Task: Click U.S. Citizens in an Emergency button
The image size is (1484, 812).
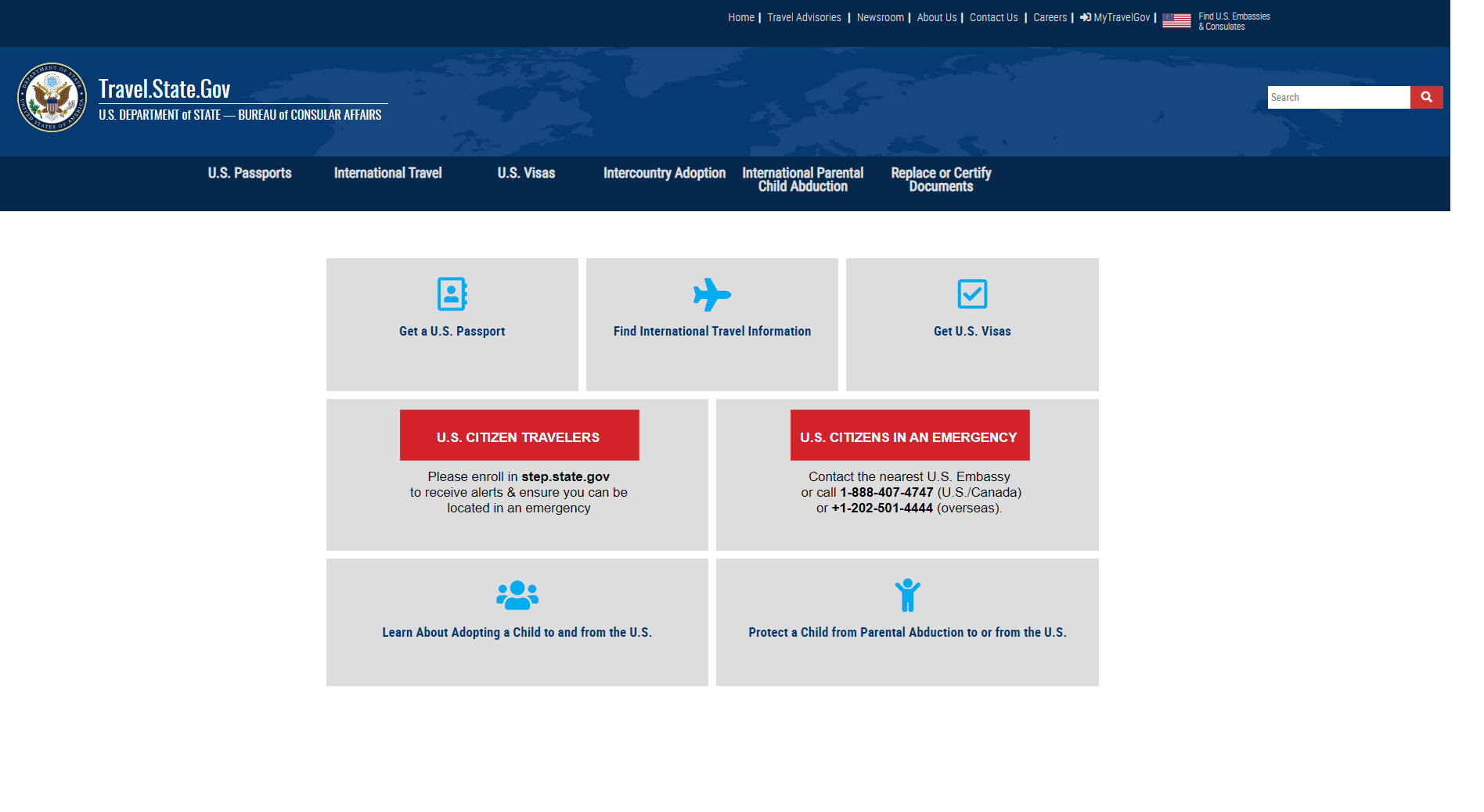Action: point(910,435)
